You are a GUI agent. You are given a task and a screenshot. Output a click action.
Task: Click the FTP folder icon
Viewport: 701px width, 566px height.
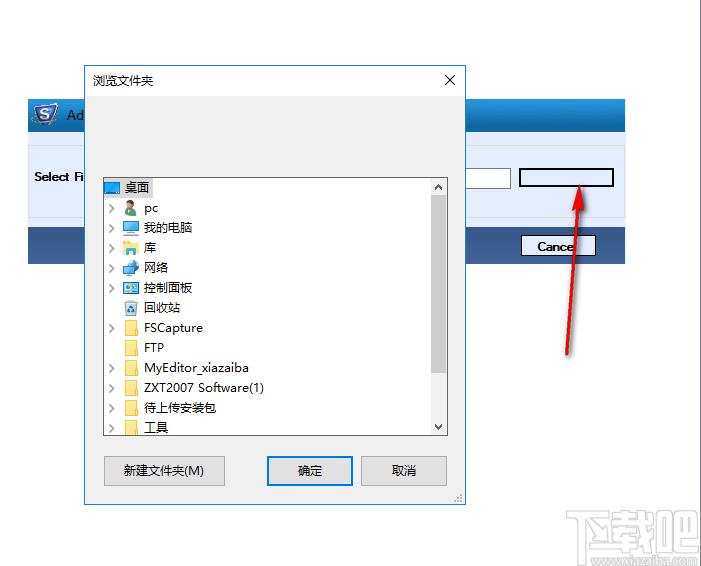pyautogui.click(x=131, y=348)
